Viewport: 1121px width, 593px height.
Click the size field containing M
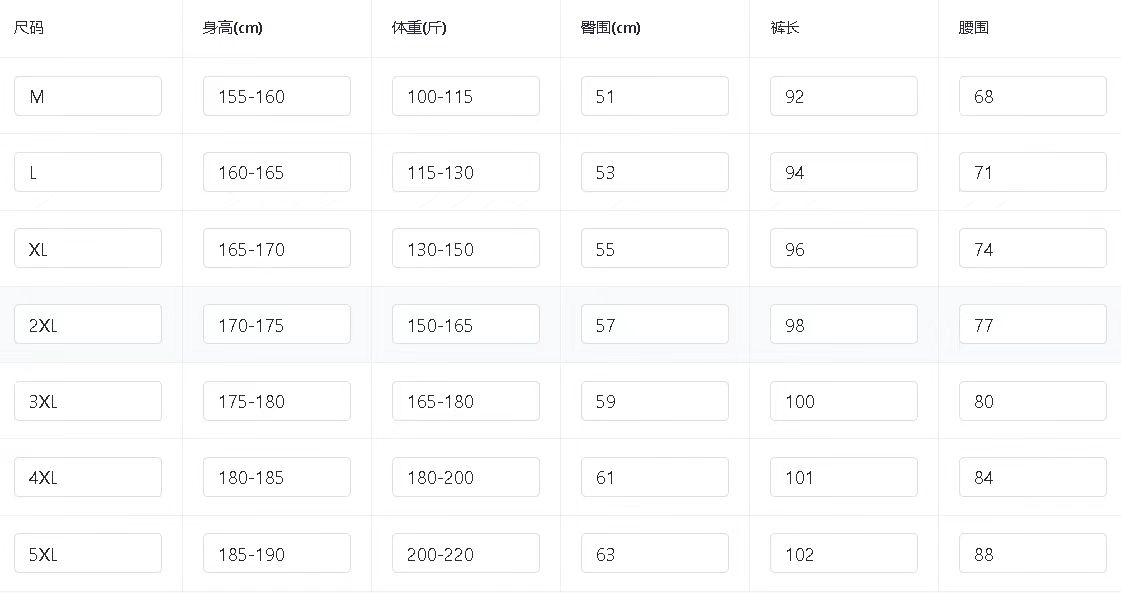(88, 96)
